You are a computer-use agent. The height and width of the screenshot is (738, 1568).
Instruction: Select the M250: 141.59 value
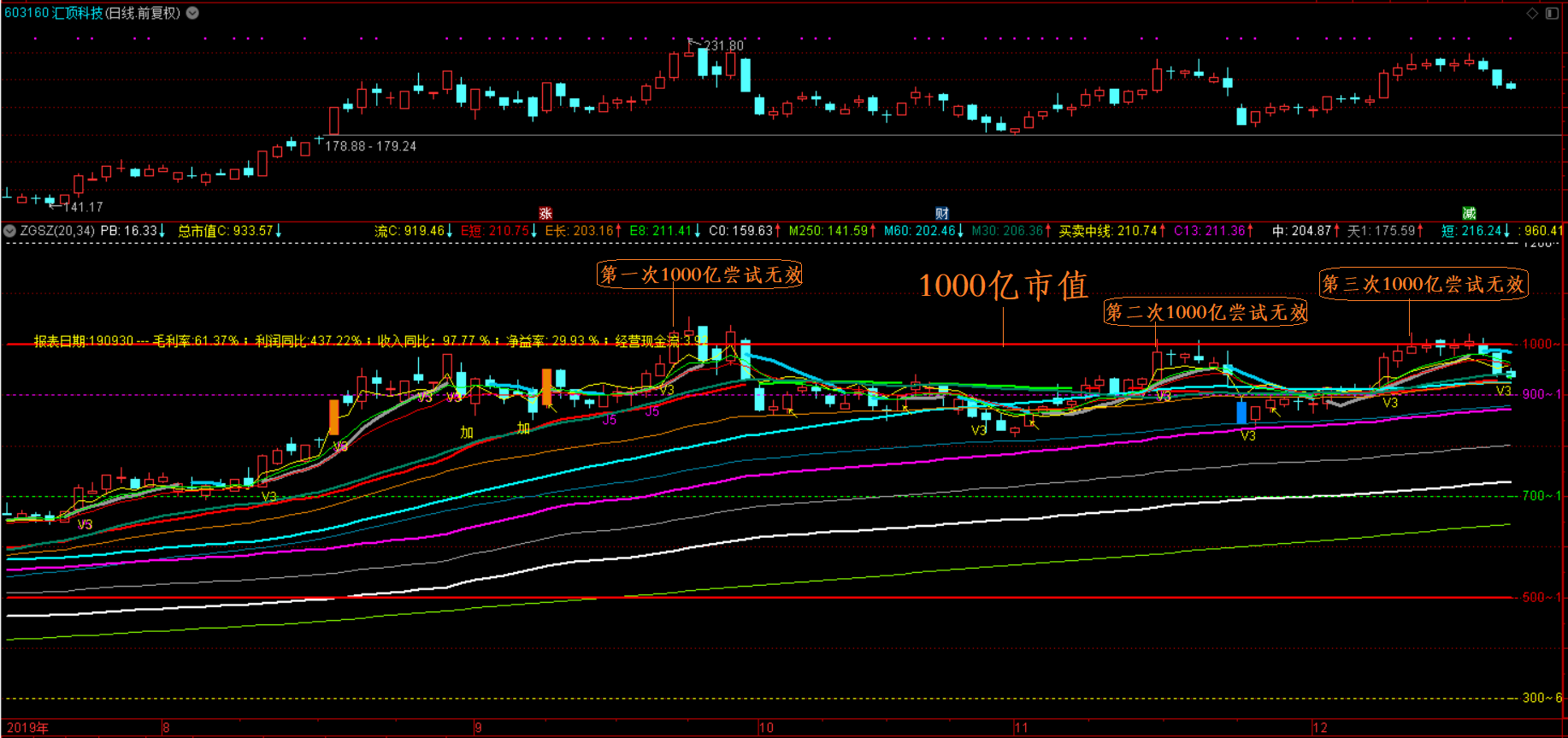(832, 231)
